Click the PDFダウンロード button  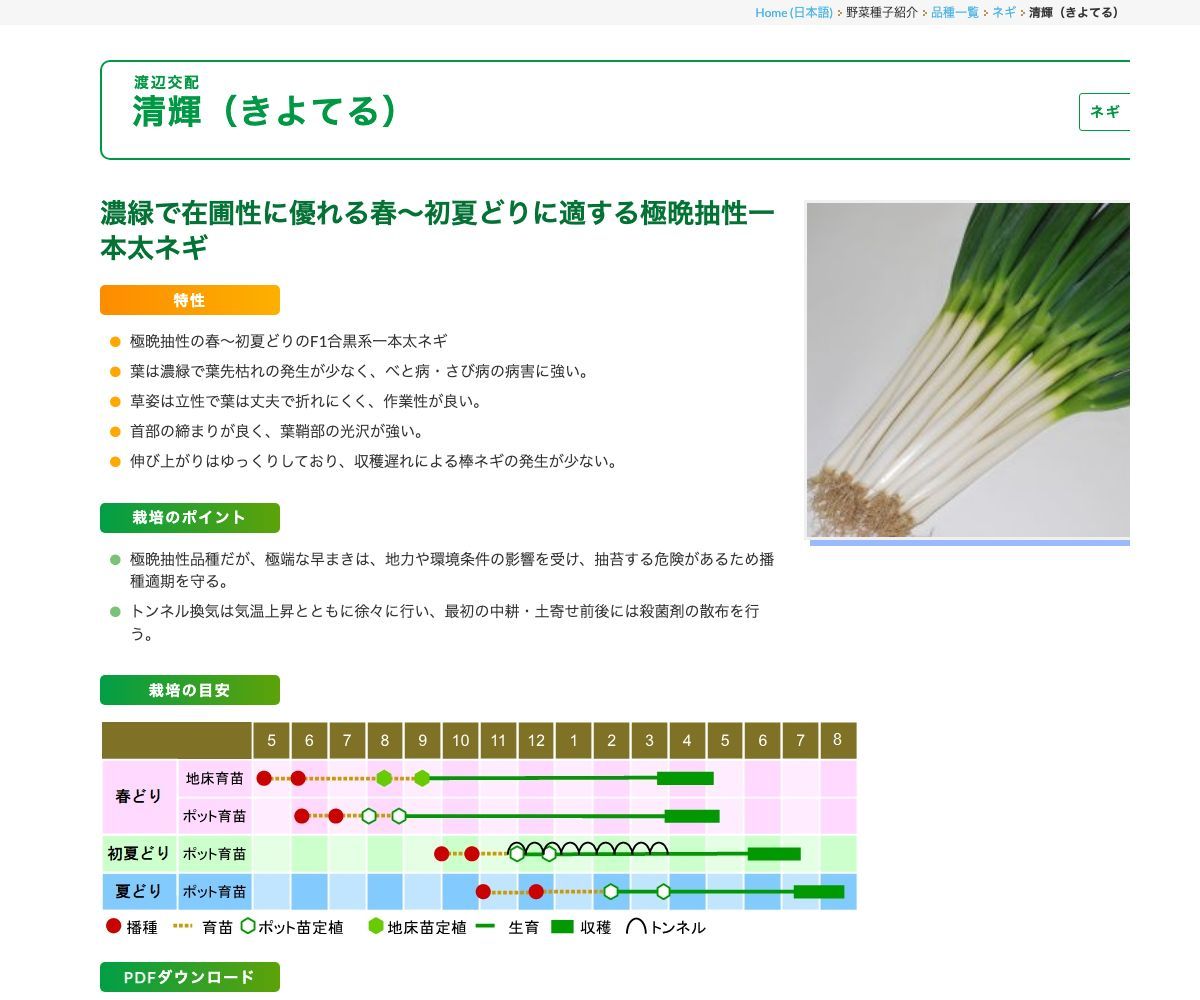(x=189, y=977)
